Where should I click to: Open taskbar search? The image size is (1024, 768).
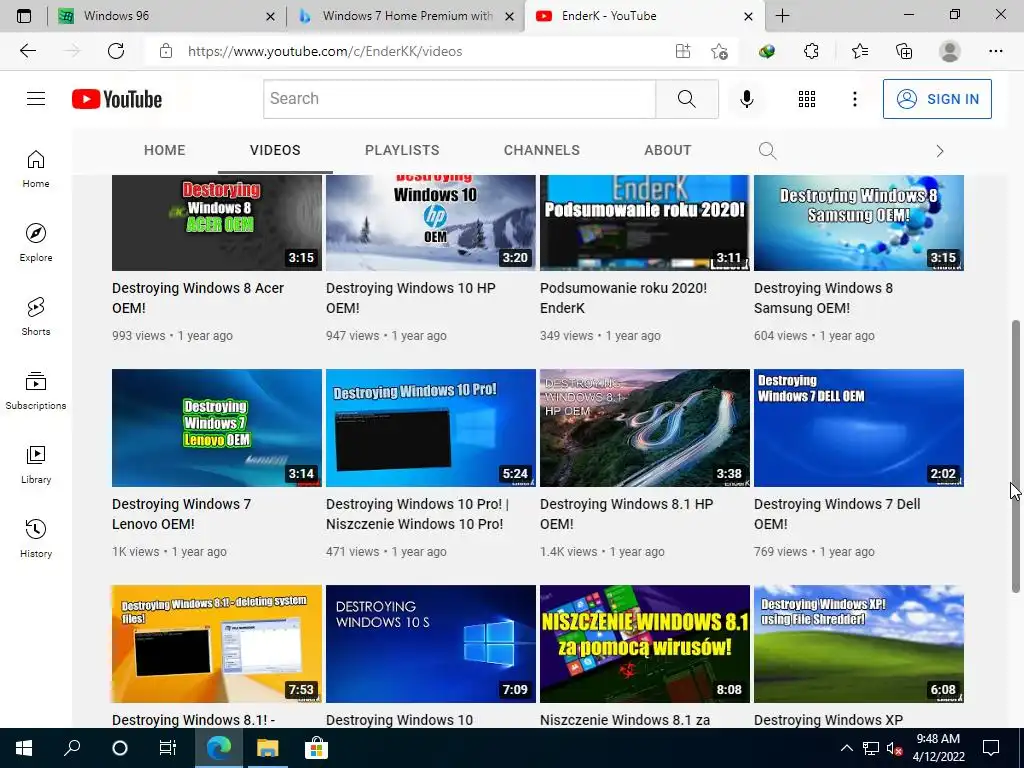pos(72,748)
